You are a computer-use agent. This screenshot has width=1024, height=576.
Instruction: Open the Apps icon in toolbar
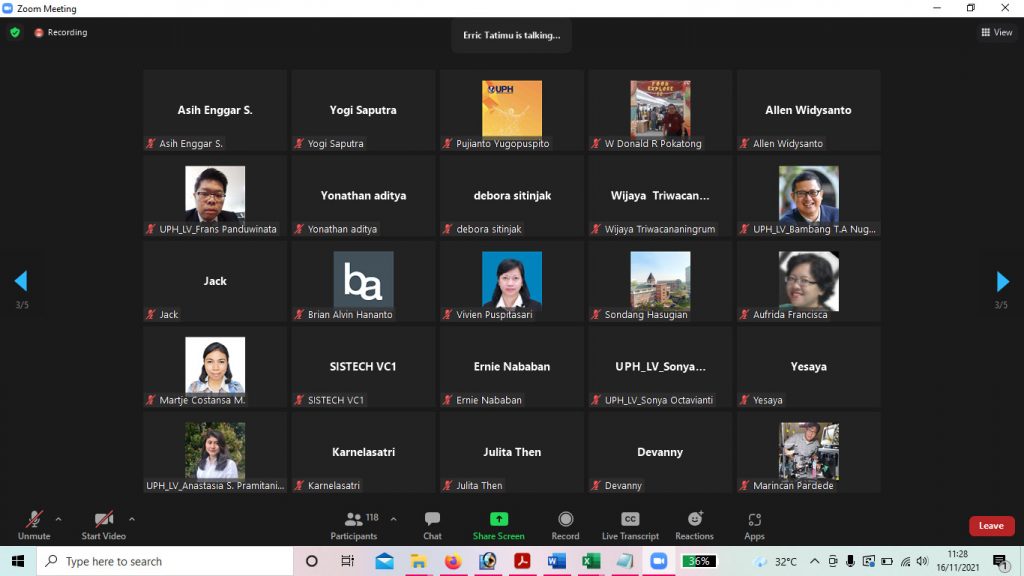point(754,525)
